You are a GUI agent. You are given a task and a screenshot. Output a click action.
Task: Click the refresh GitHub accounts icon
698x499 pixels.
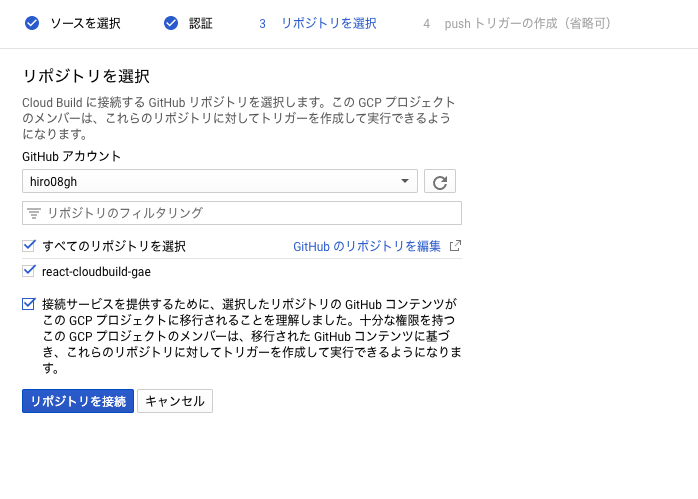pyautogui.click(x=440, y=181)
